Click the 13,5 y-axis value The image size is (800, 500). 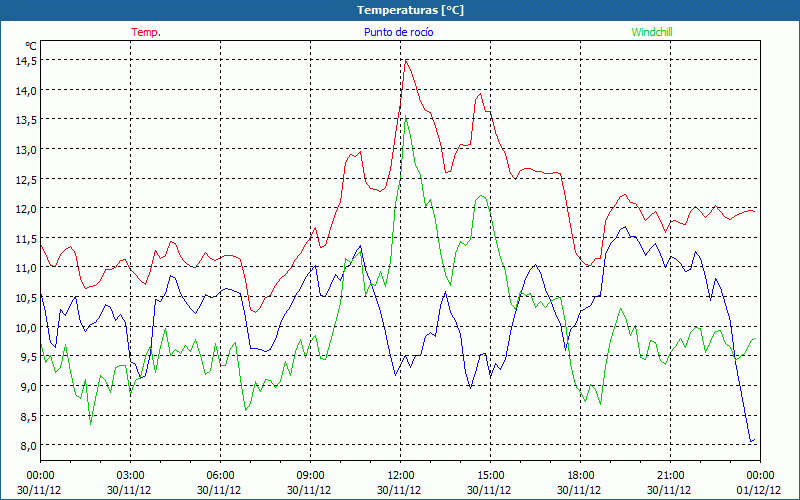(27, 120)
